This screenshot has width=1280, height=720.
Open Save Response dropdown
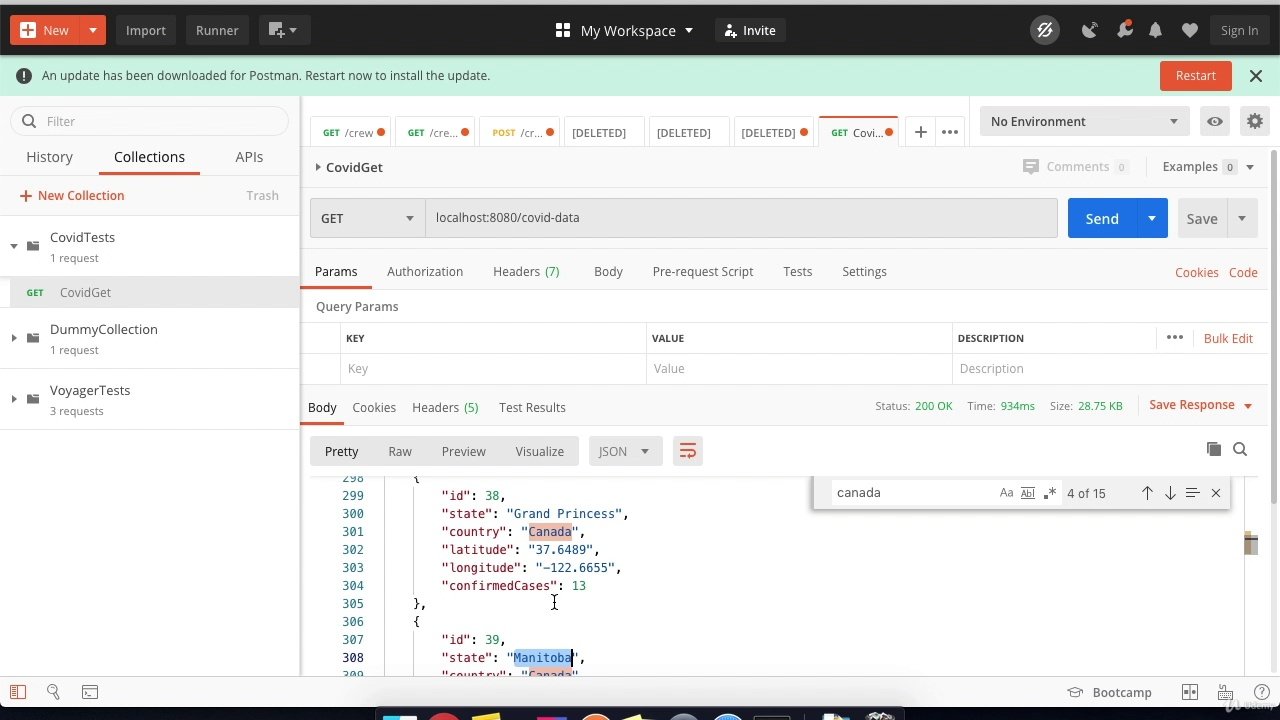click(x=1200, y=405)
